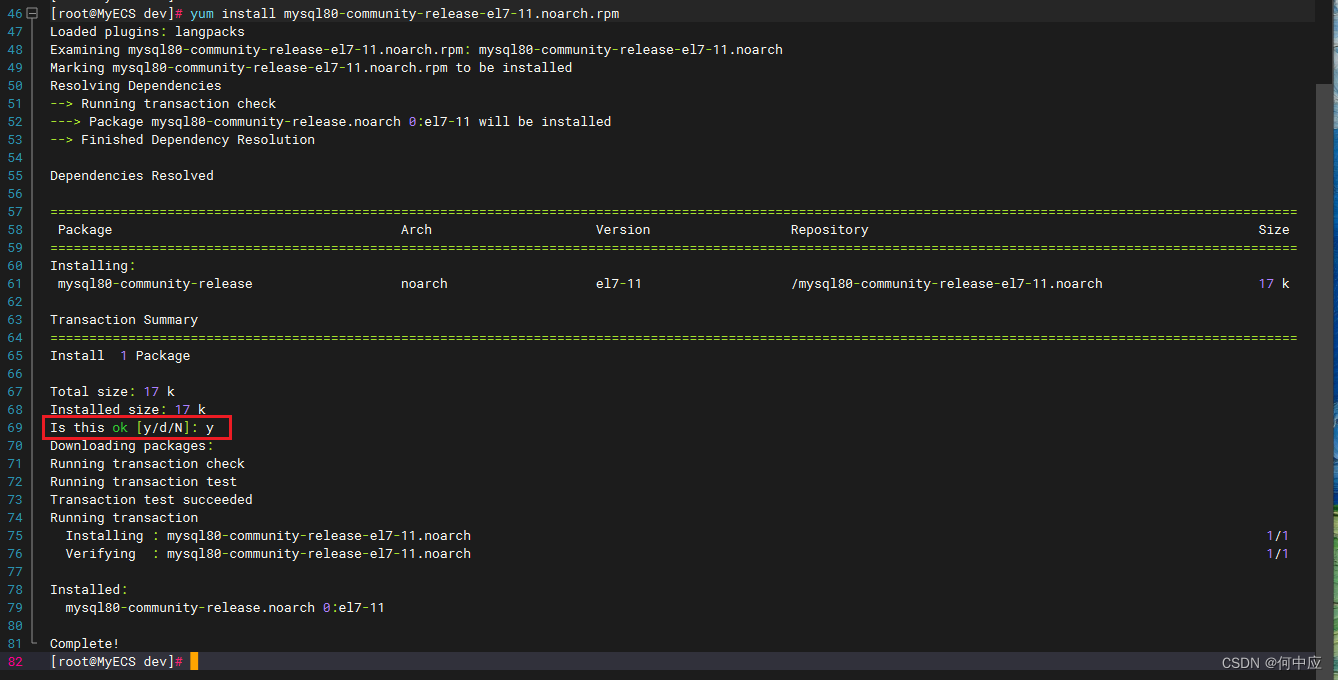This screenshot has height=680, width=1338.
Task: Click the 'Installing : mysql80...' line 75 text
Action: click(268, 536)
